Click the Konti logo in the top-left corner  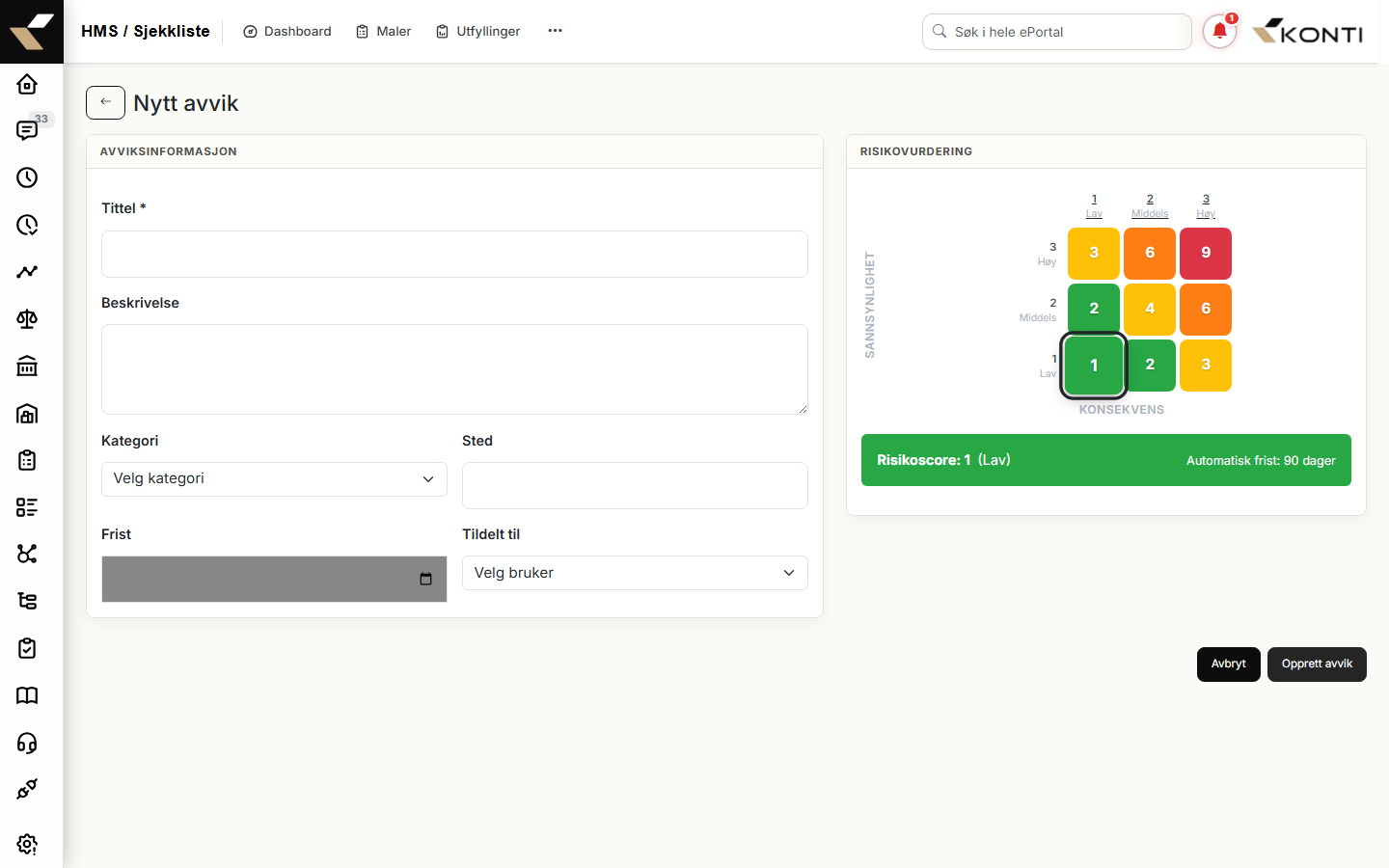(32, 32)
